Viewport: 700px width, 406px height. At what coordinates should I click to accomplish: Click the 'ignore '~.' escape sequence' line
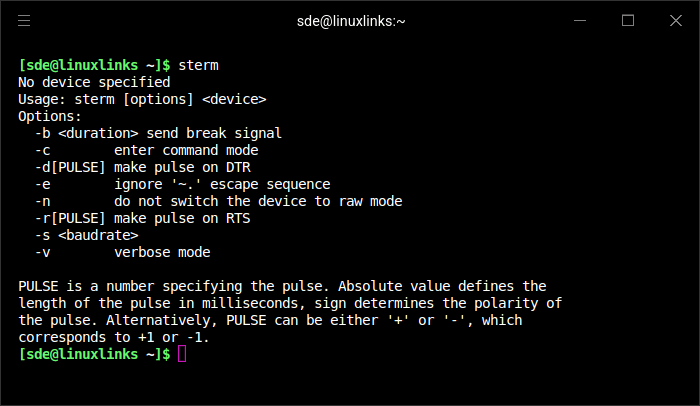(x=183, y=184)
